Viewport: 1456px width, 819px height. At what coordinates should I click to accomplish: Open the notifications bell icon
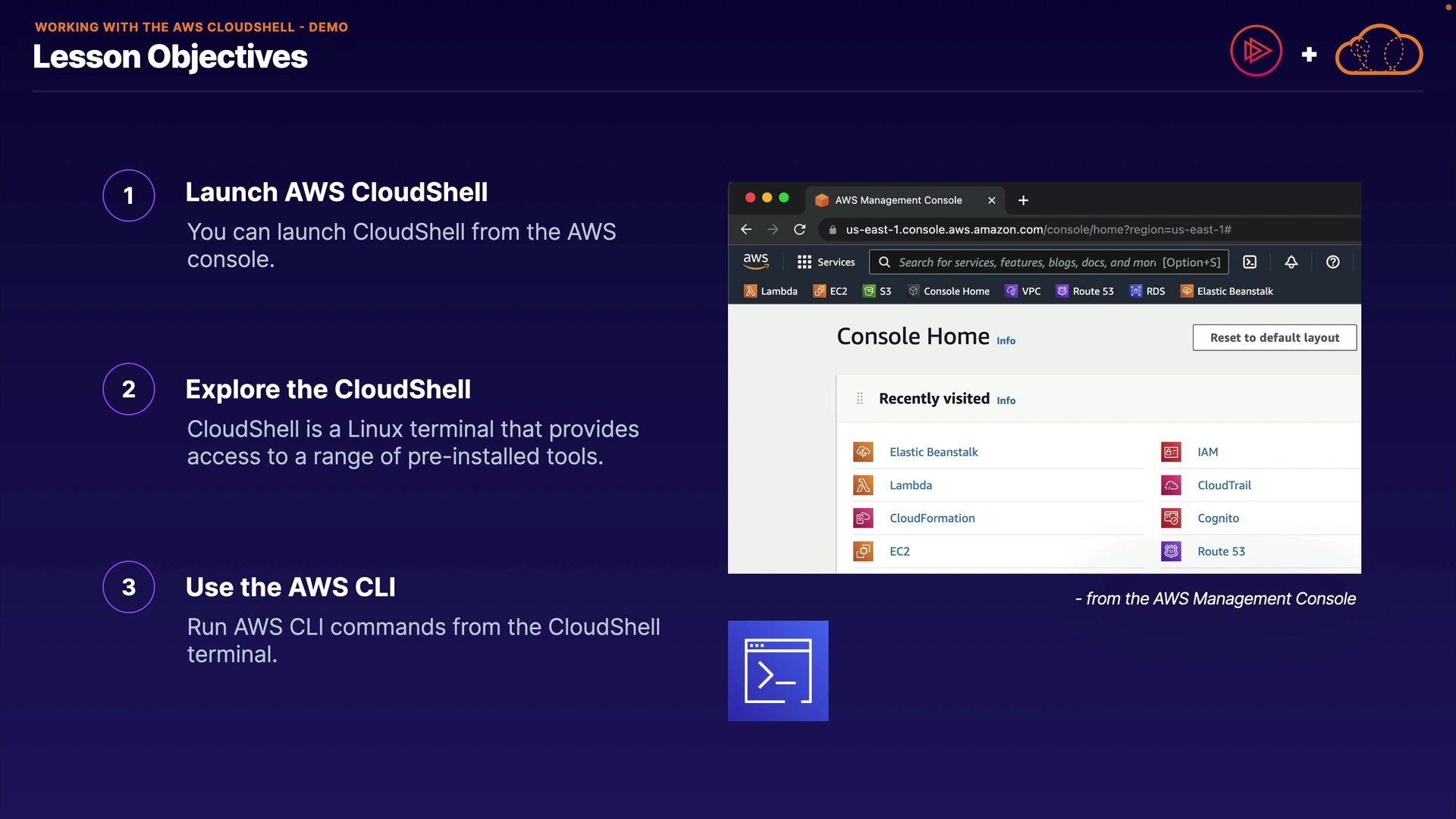(1291, 262)
